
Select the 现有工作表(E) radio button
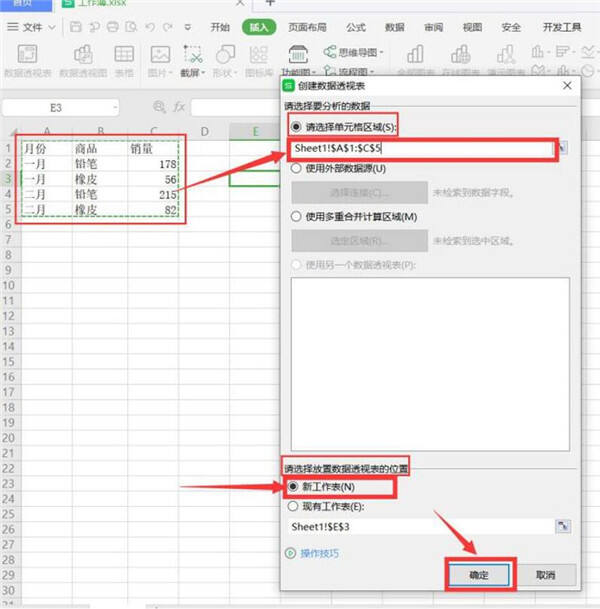(x=293, y=506)
